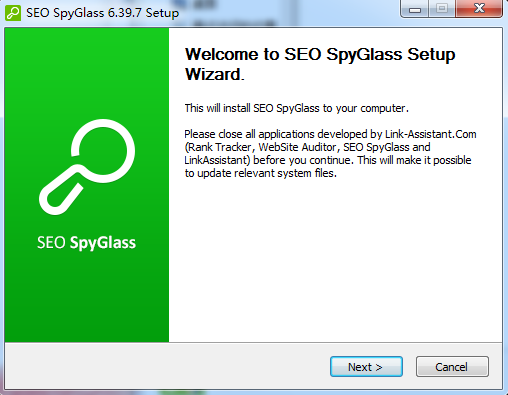Image resolution: width=508 pixels, height=395 pixels.
Task: Click the large white magnifying glass logo
Action: pyautogui.click(x=87, y=167)
